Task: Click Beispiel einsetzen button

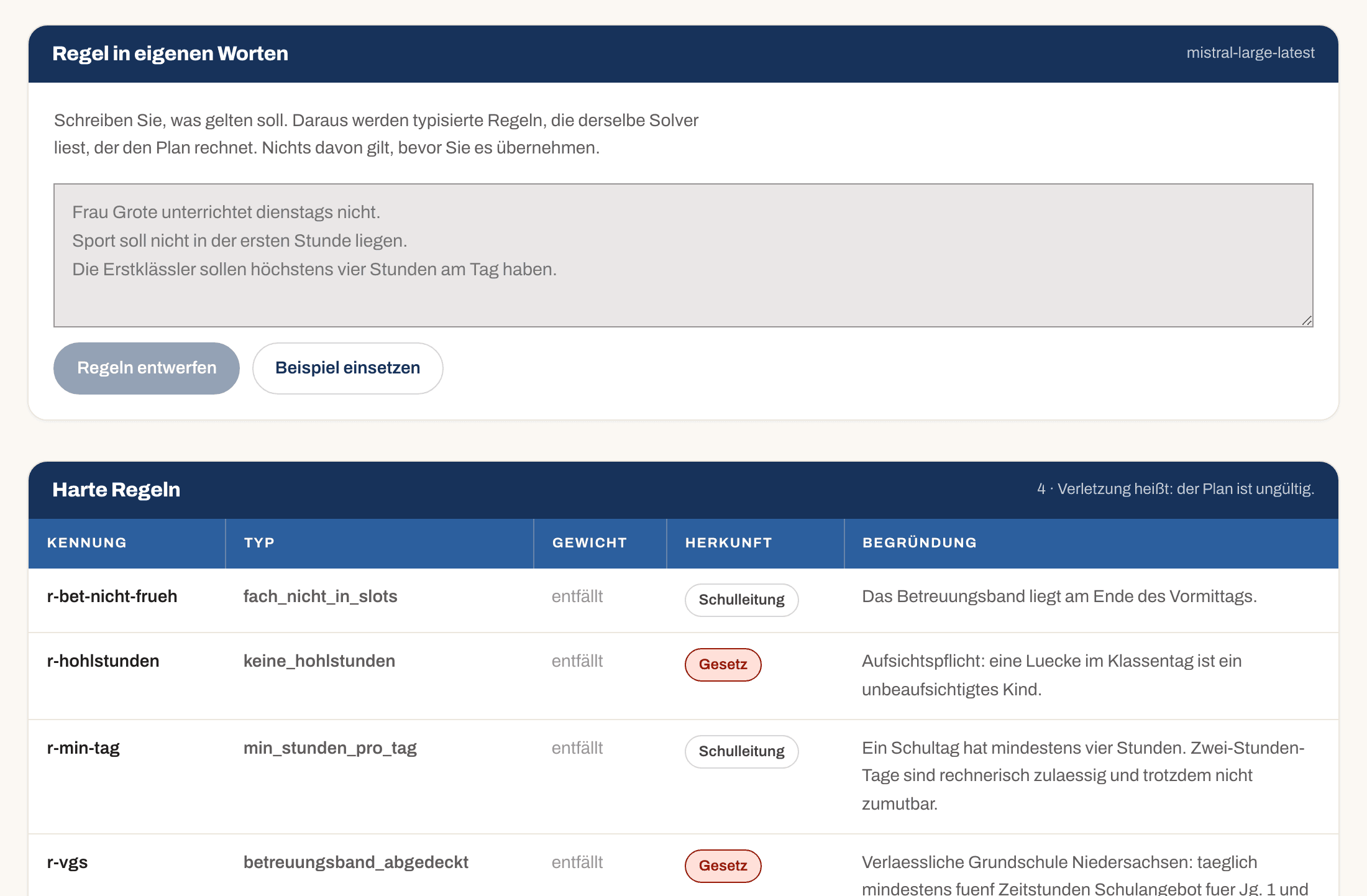Action: tap(347, 368)
